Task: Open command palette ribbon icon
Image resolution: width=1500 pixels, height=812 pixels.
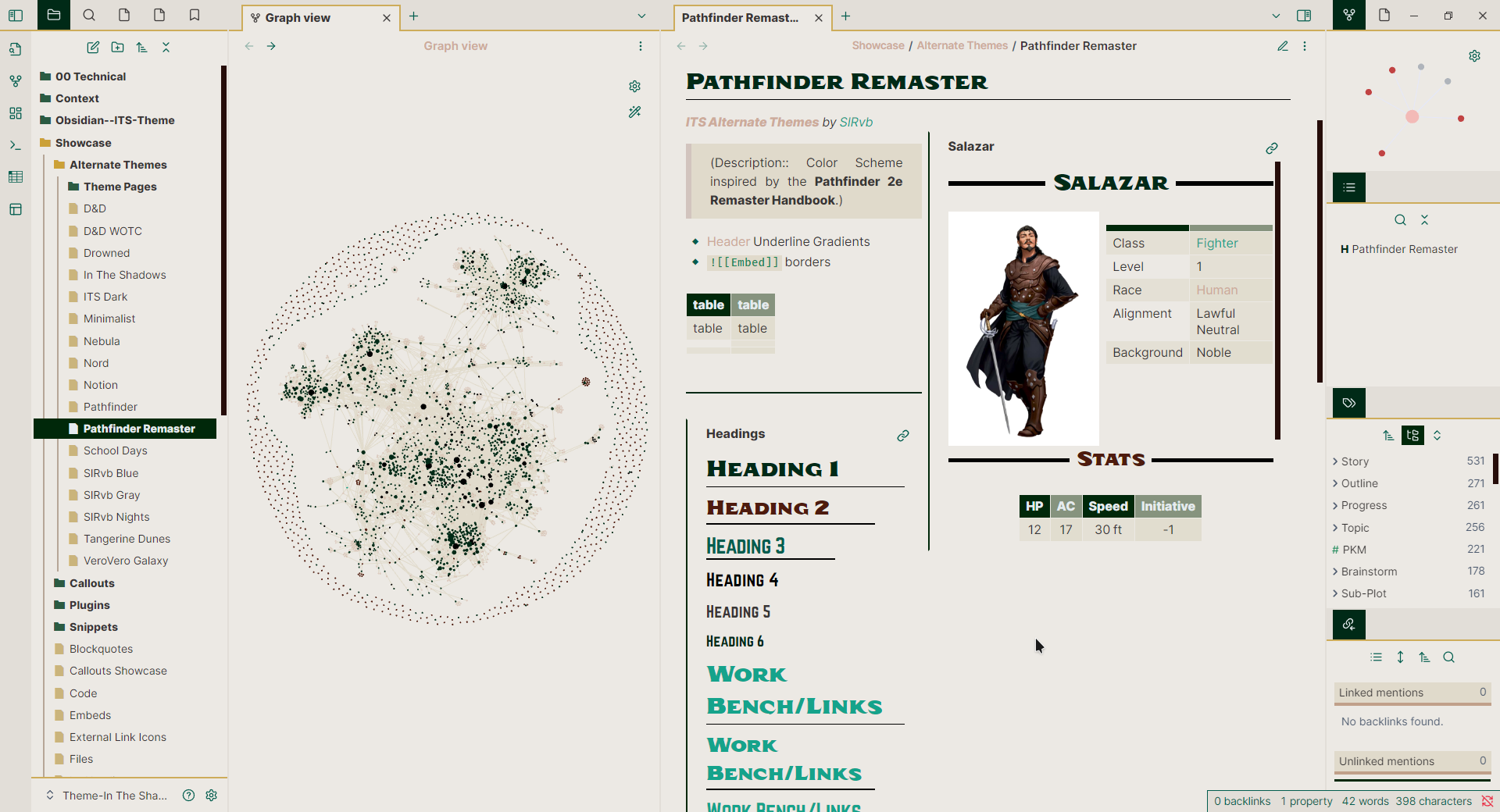Action: coord(16,145)
